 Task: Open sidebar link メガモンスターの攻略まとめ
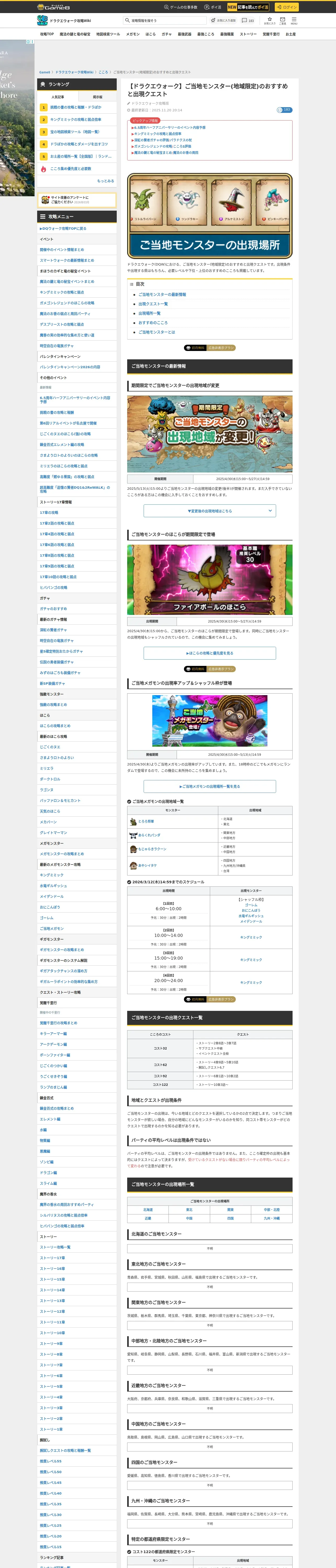pos(62,854)
